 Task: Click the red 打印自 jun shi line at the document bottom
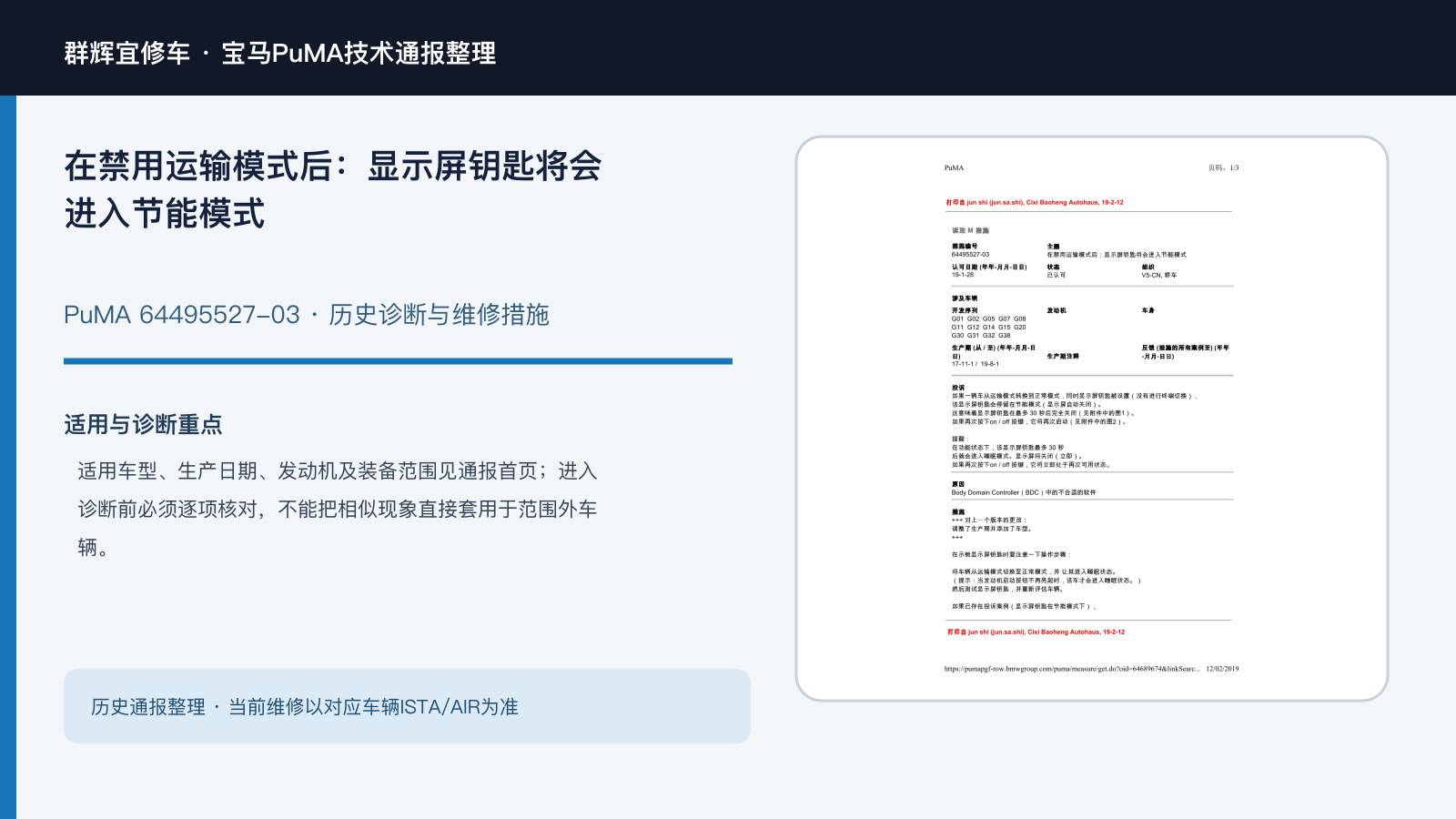tap(1036, 632)
